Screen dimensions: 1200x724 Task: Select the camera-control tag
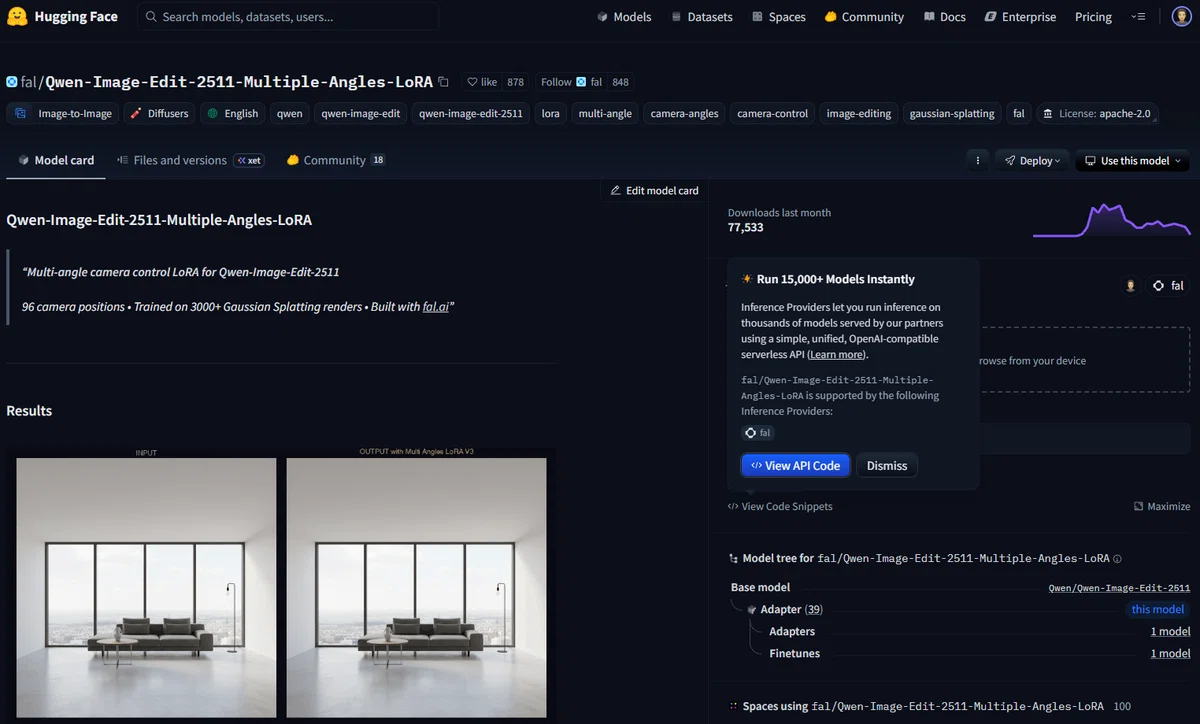(x=772, y=113)
